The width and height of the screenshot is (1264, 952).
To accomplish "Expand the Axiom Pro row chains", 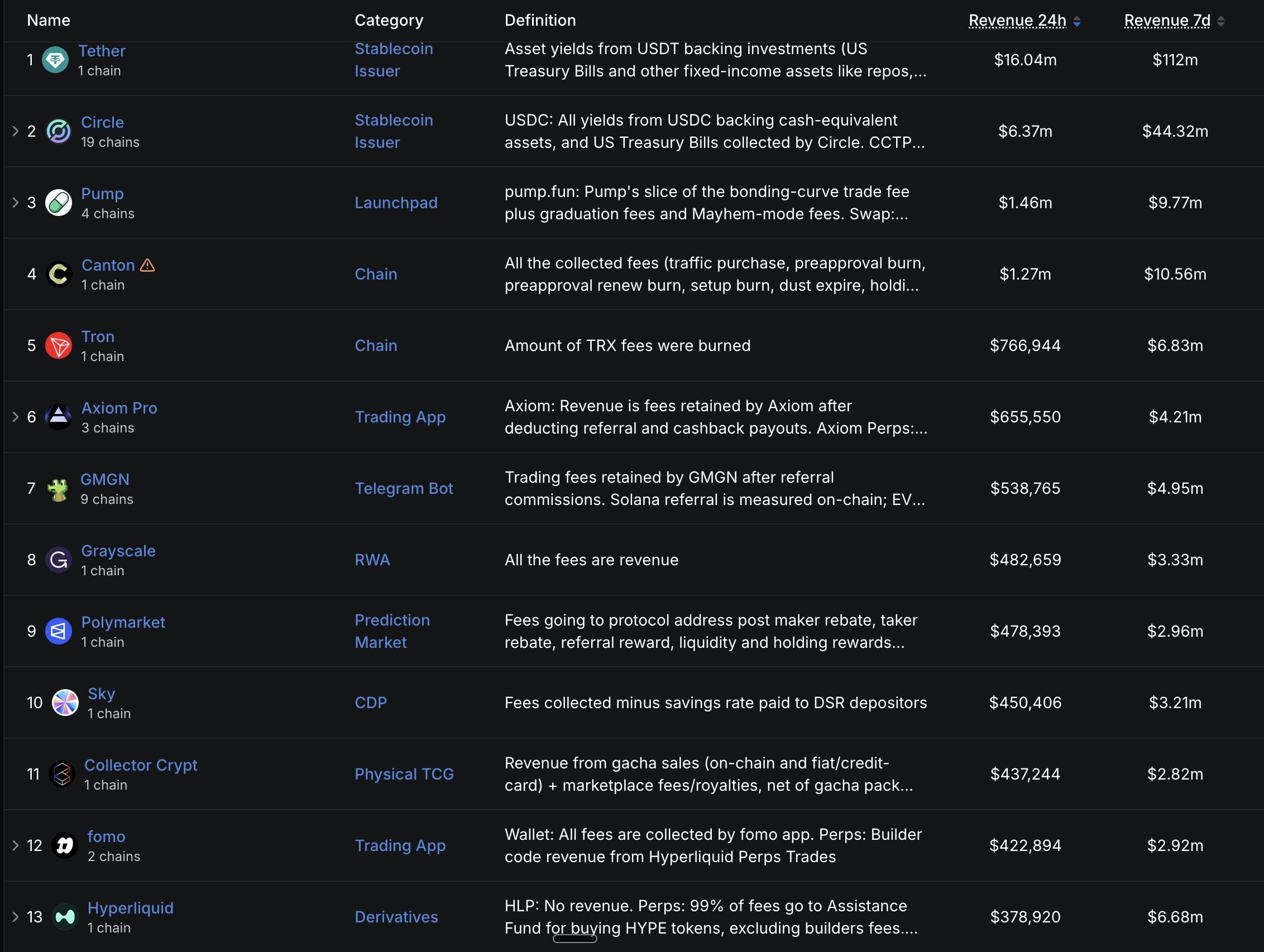I will (16, 416).
